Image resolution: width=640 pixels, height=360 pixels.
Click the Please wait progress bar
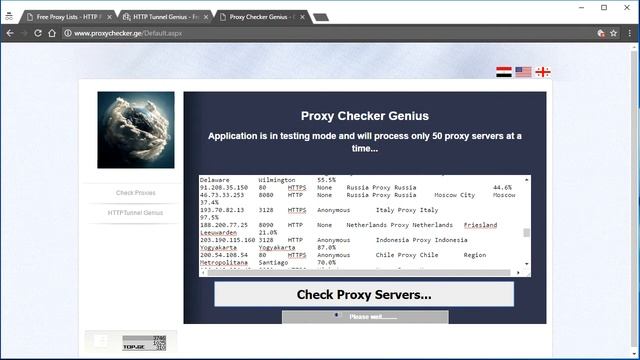pos(365,317)
